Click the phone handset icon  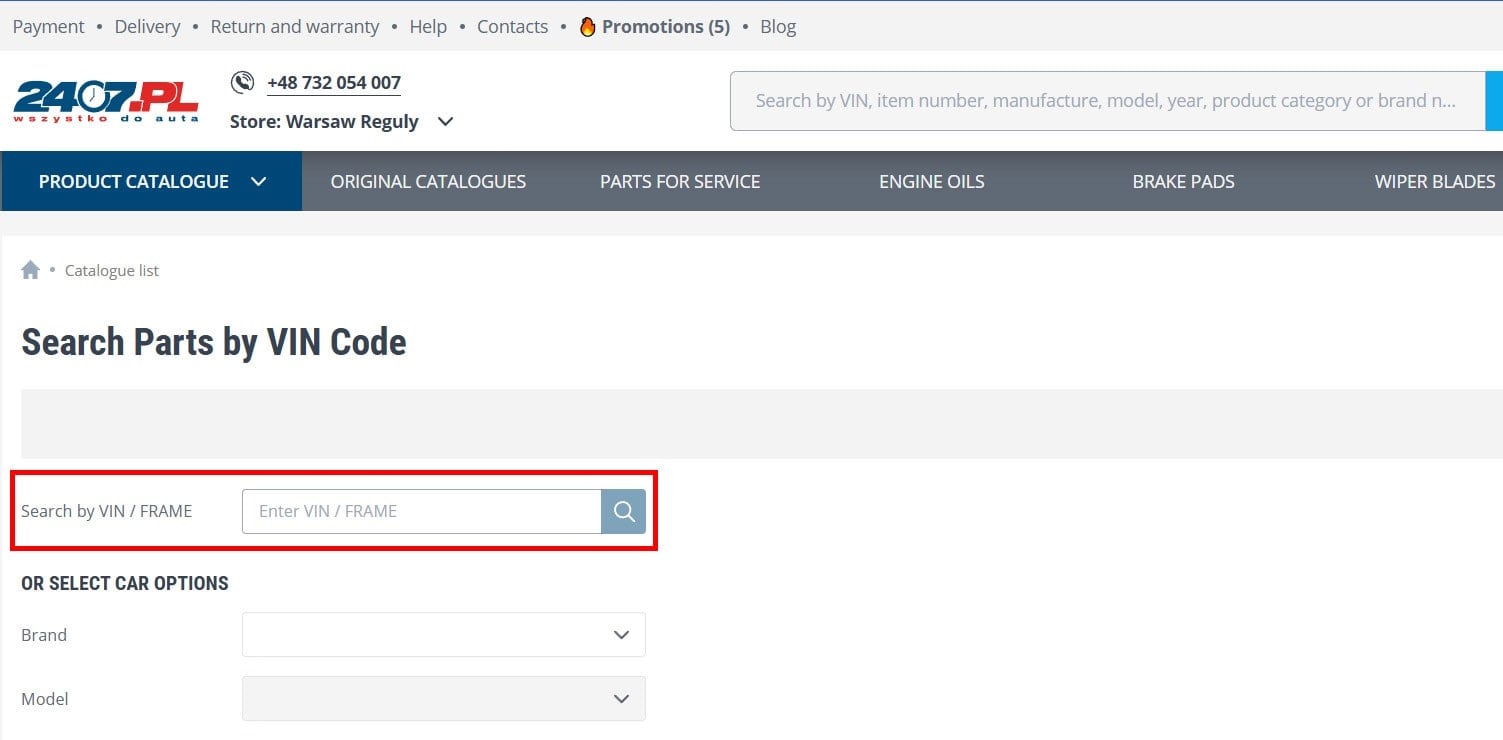242,82
